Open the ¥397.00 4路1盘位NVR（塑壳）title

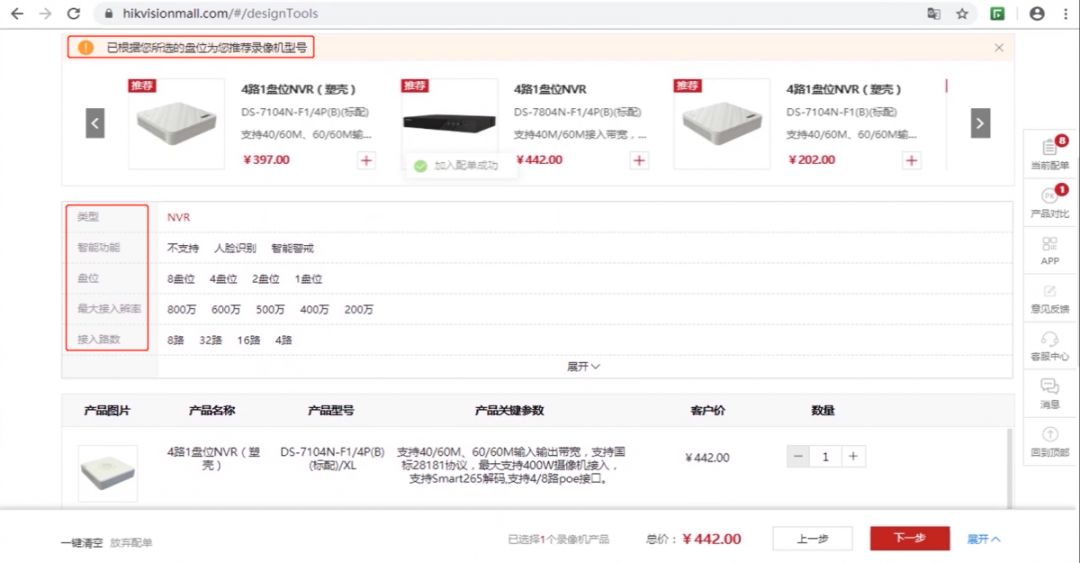(299, 90)
